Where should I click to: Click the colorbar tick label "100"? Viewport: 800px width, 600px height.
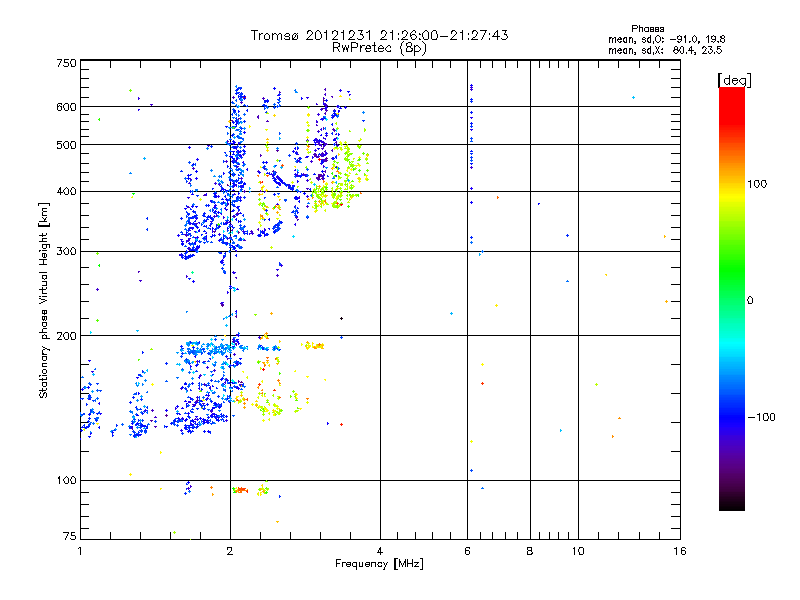point(757,184)
